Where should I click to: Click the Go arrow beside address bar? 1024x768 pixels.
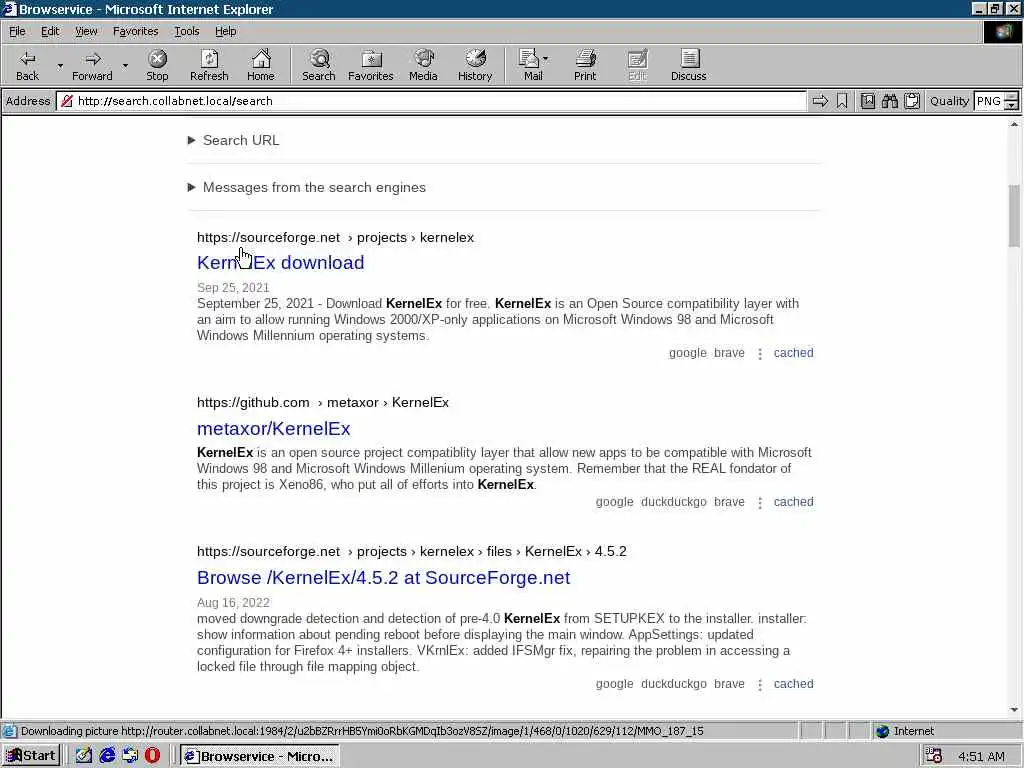[820, 101]
